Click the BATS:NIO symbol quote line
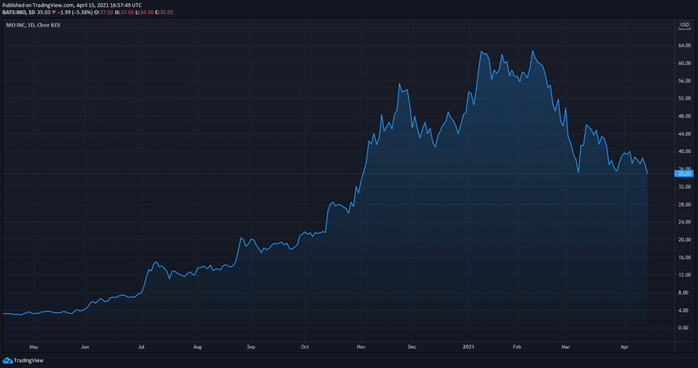This screenshot has height=368, width=698. [x=88, y=12]
